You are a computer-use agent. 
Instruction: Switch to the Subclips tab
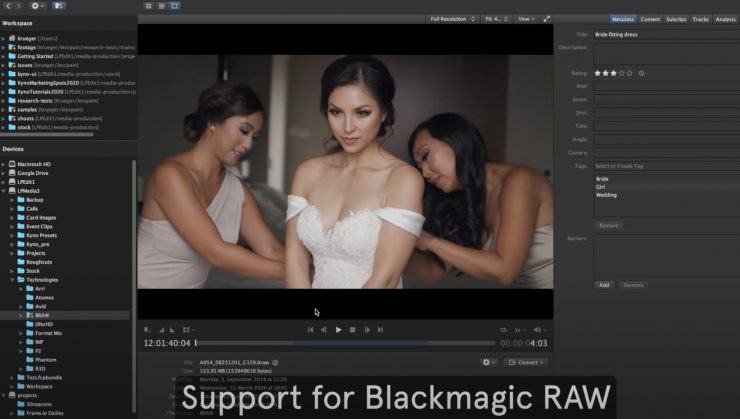[x=676, y=19]
